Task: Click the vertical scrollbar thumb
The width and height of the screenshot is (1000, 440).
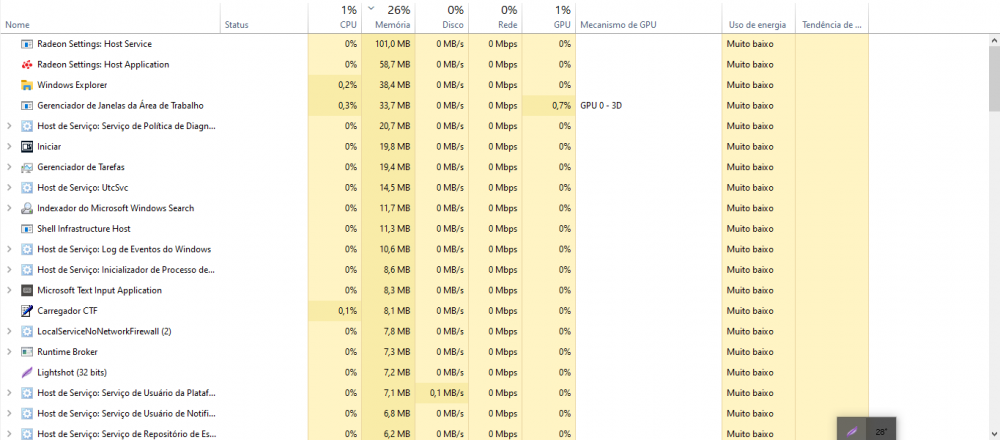Action: (x=993, y=75)
